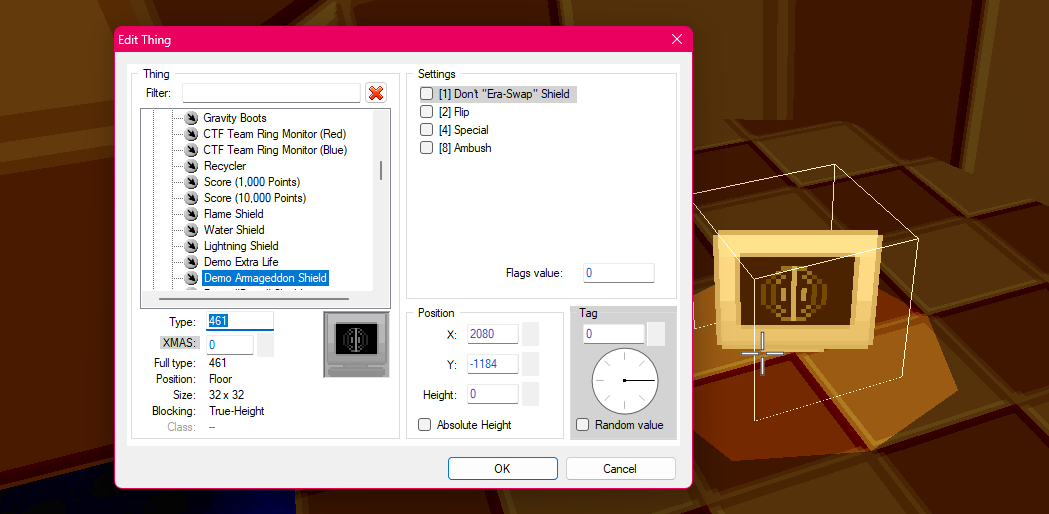
Task: Click the Filter text field
Action: click(x=271, y=93)
